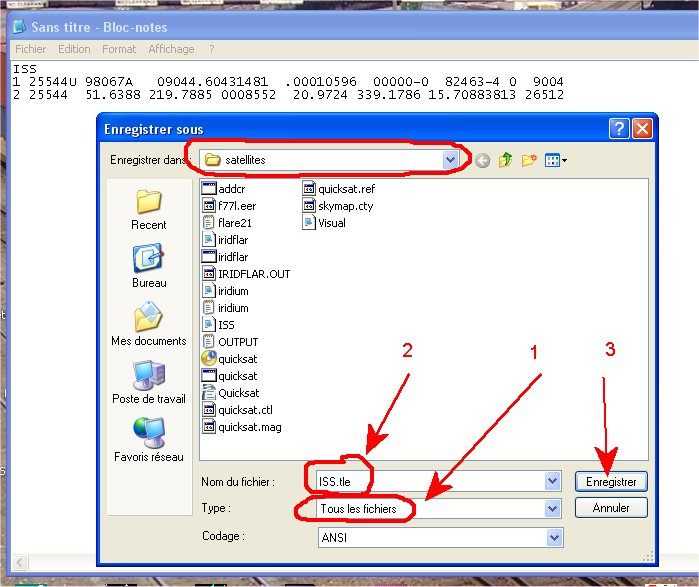Close the Enregistrer sous dialog
The height and width of the screenshot is (587, 699).
point(642,129)
